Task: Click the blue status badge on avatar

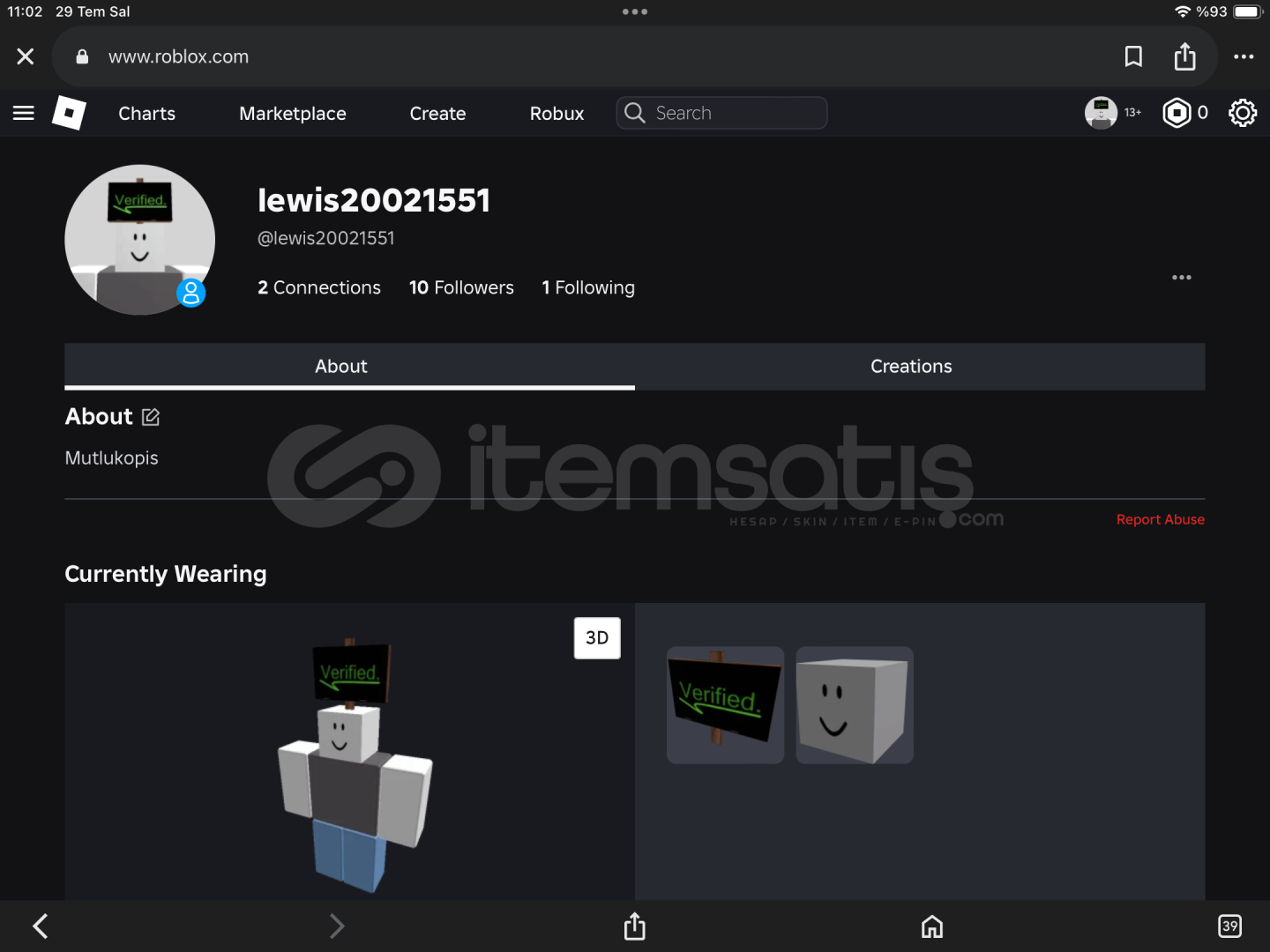Action: (190, 293)
